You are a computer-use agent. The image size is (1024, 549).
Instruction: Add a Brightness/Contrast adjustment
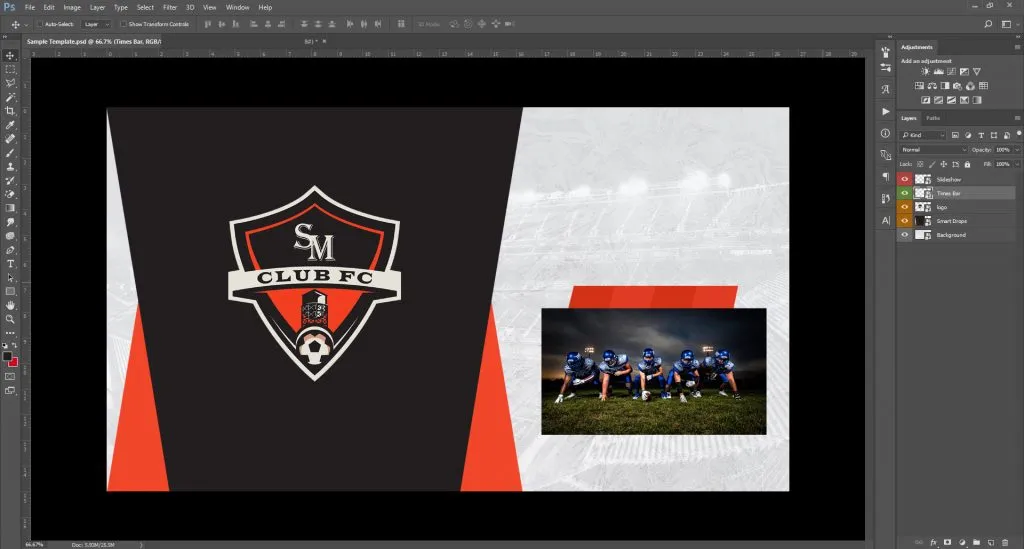(x=927, y=71)
